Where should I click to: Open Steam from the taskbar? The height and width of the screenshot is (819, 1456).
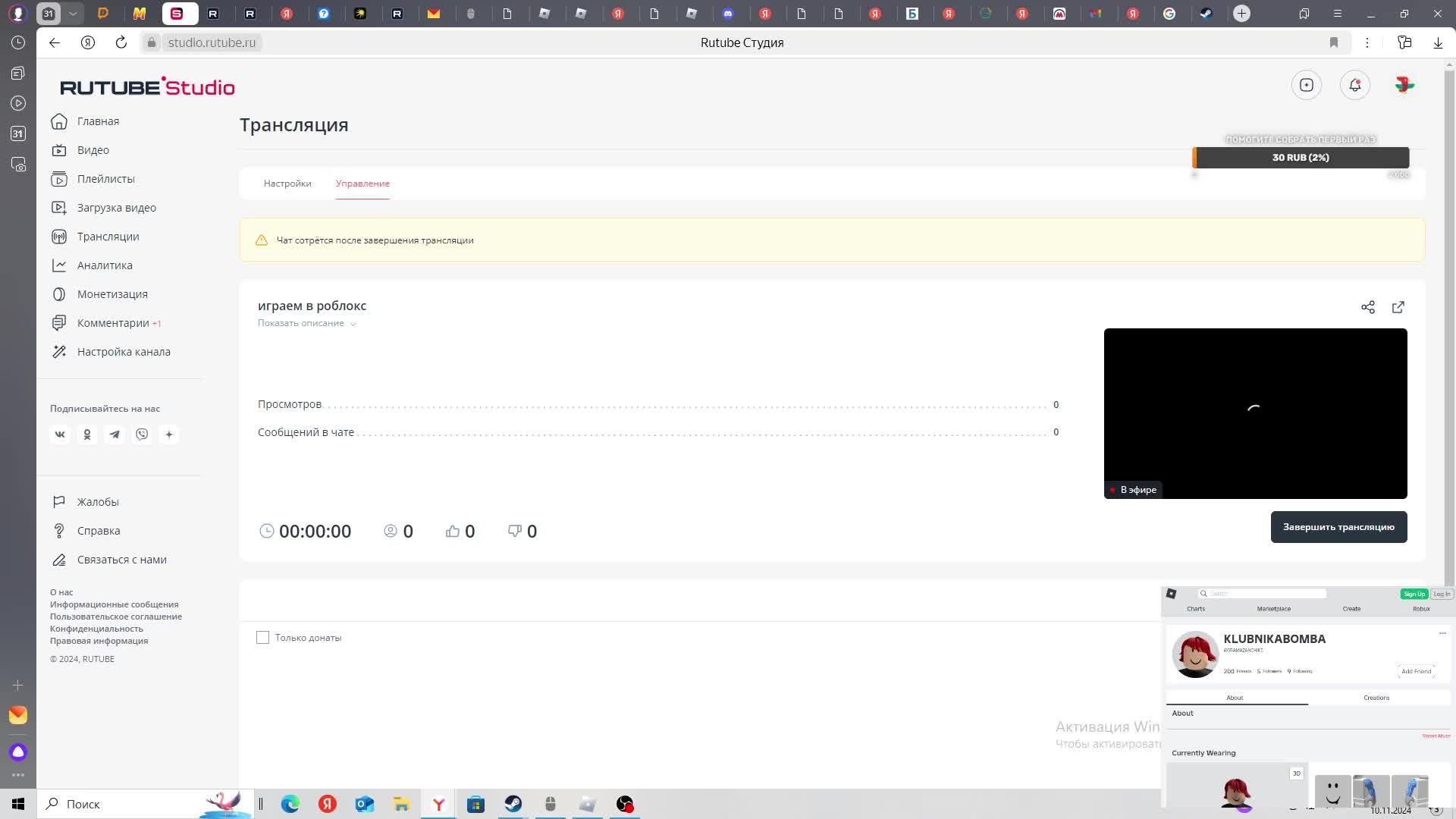tap(513, 804)
